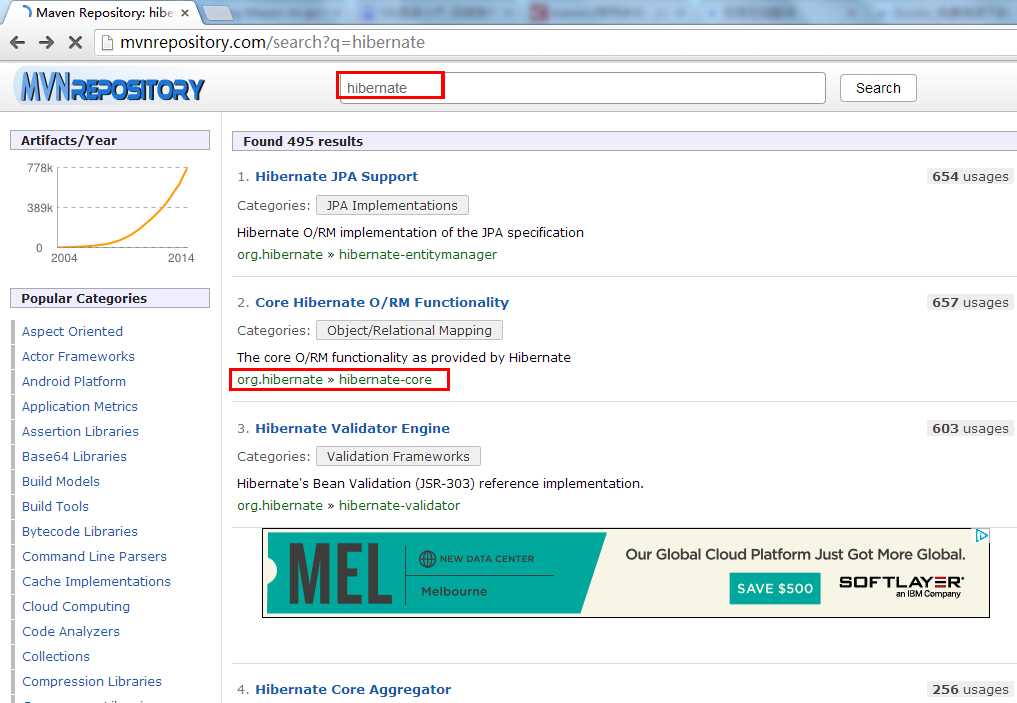The image size is (1017, 703).
Task: Open Object/Relational Mapping category
Action: point(409,331)
